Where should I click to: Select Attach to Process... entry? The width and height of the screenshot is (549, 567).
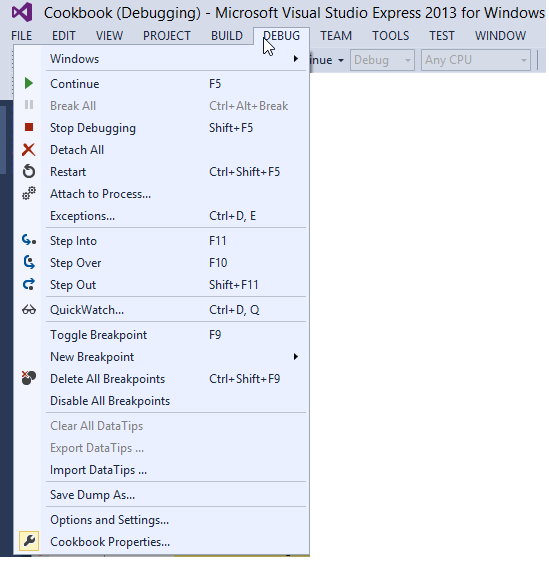click(x=161, y=194)
